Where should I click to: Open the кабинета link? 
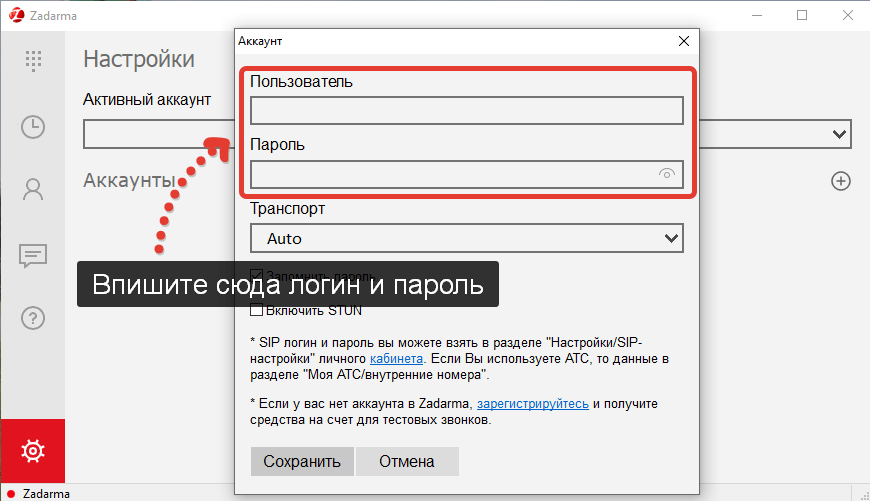point(397,358)
